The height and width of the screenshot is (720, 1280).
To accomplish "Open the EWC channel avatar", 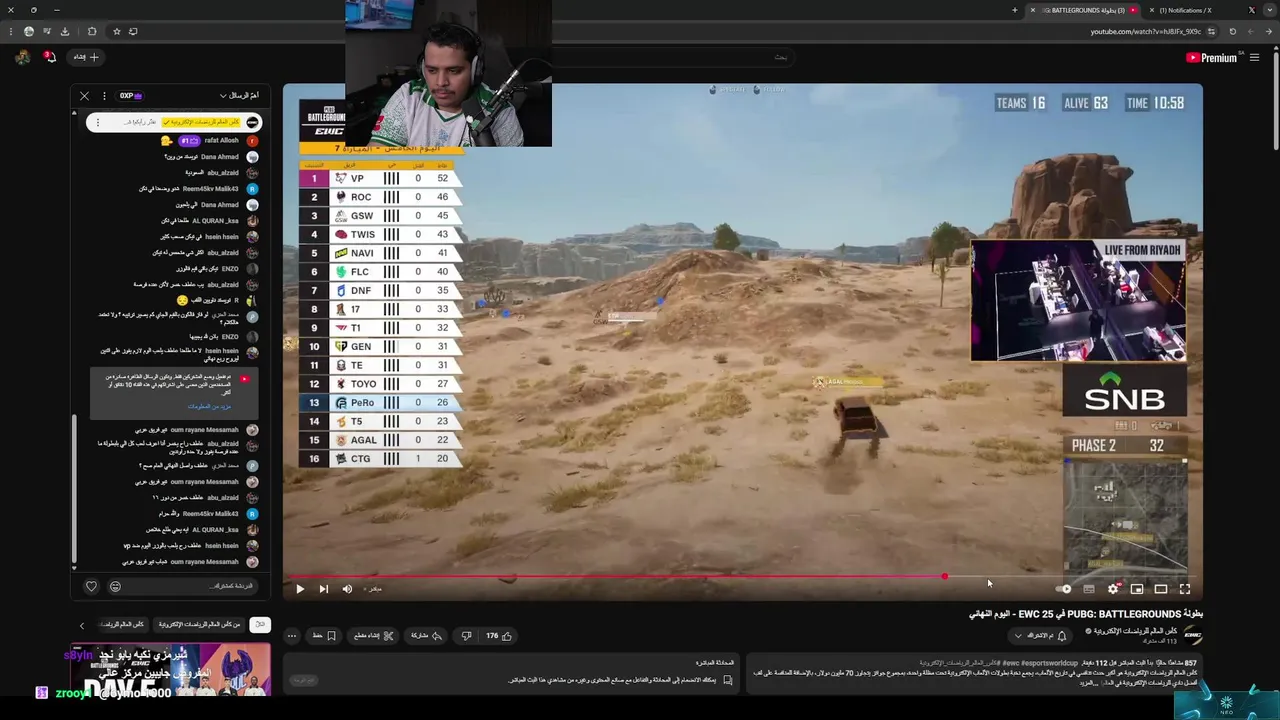I will tap(1193, 635).
